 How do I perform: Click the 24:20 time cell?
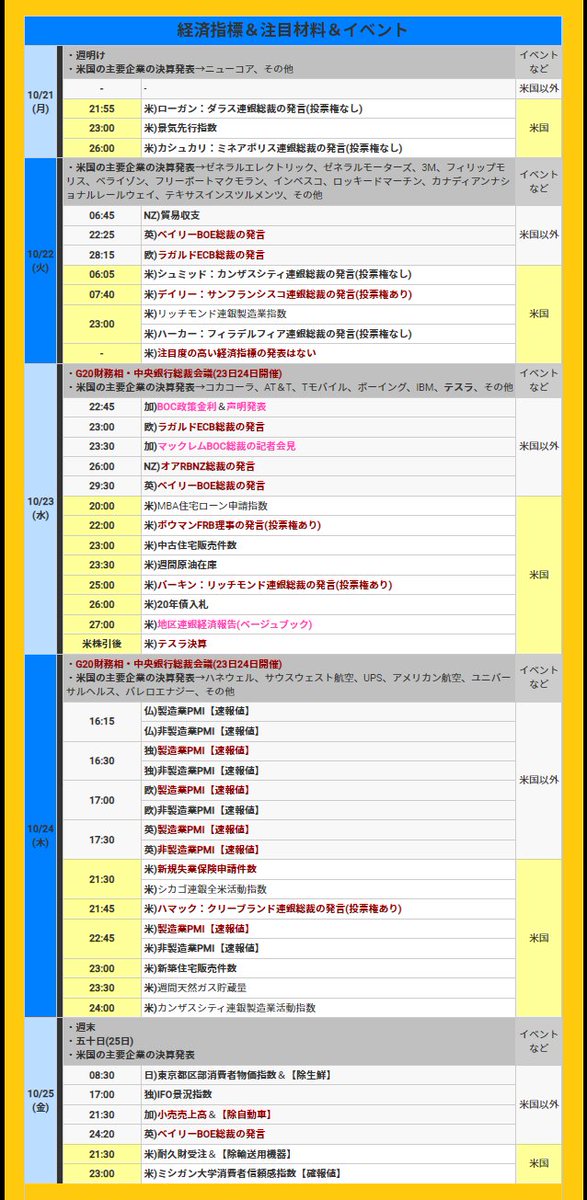[x=101, y=1134]
